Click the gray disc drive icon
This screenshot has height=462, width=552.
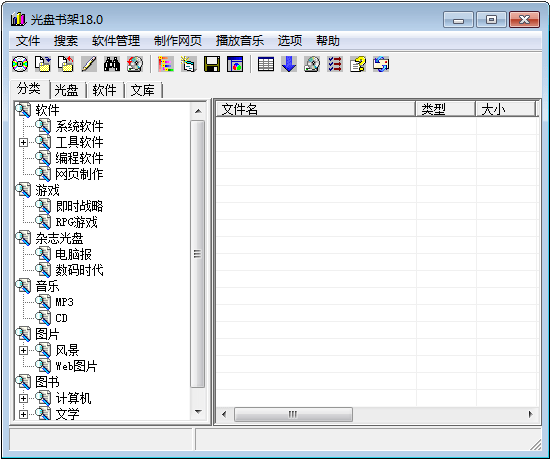pos(312,64)
